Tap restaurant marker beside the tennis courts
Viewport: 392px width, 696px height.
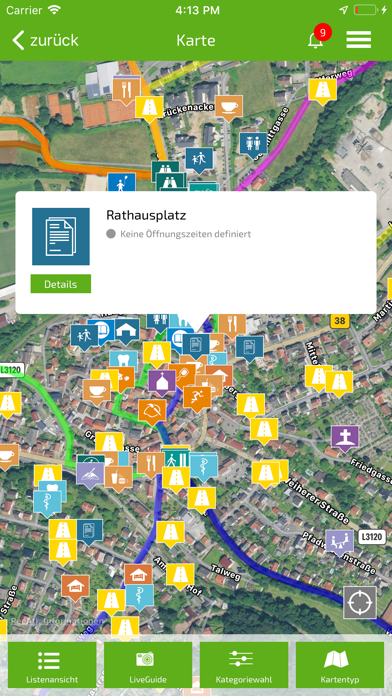pos(127,89)
